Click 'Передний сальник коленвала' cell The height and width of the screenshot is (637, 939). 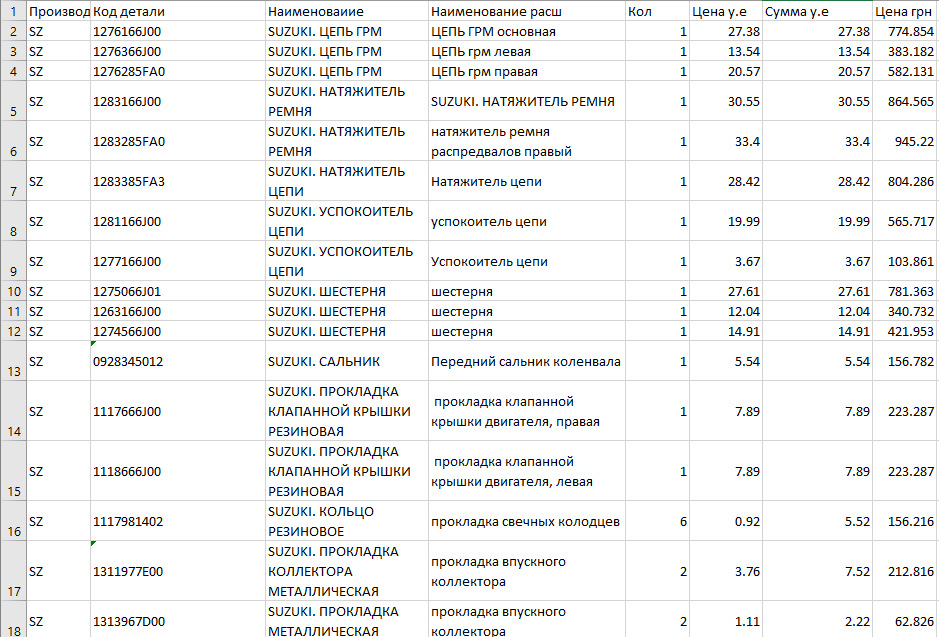click(x=527, y=361)
